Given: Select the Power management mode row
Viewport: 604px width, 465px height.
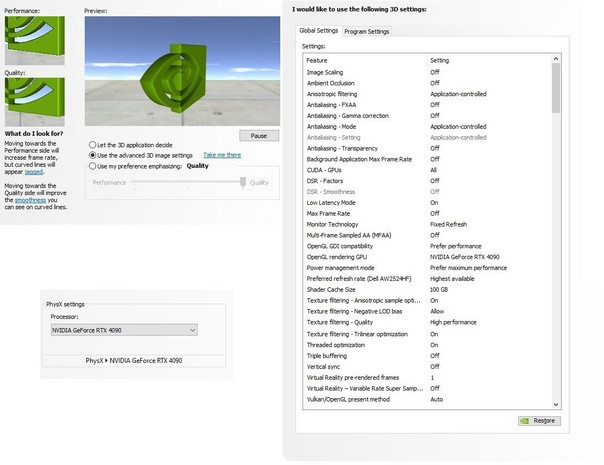Looking at the screenshot, I should coord(428,268).
